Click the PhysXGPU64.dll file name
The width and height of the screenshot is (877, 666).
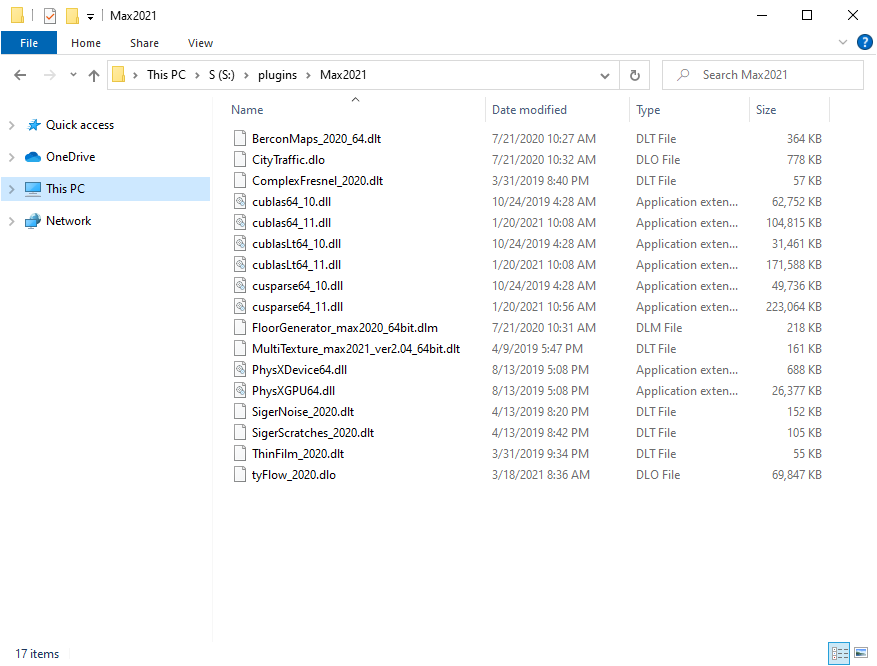pos(293,391)
